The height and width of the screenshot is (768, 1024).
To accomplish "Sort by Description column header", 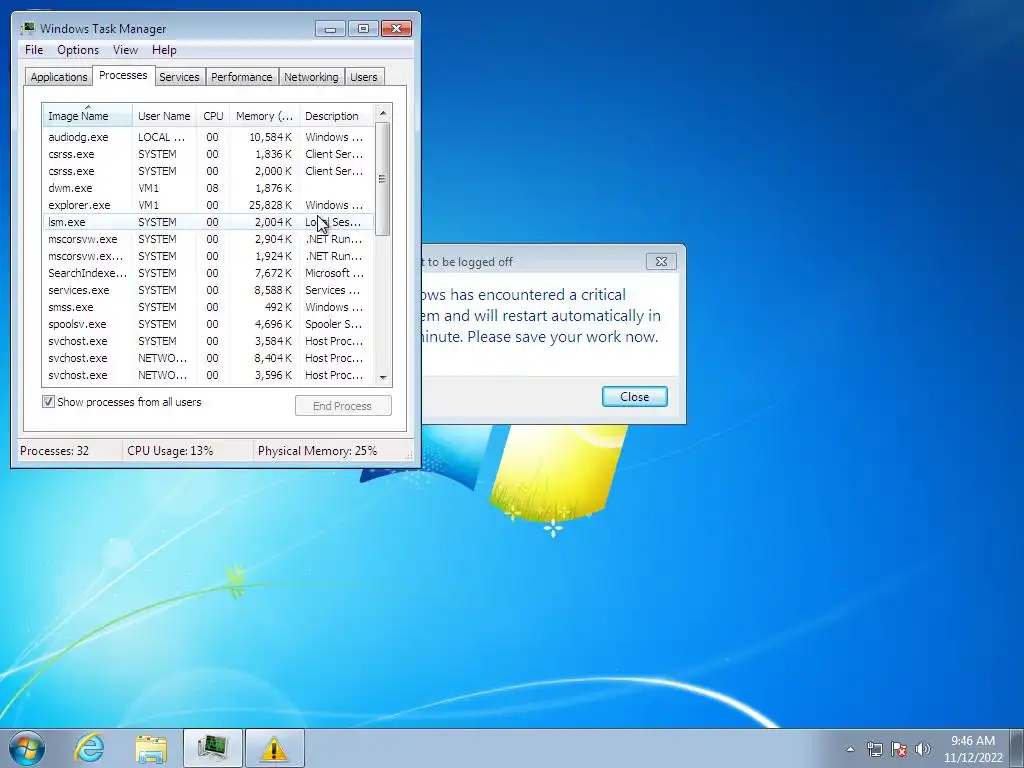I will pyautogui.click(x=337, y=116).
